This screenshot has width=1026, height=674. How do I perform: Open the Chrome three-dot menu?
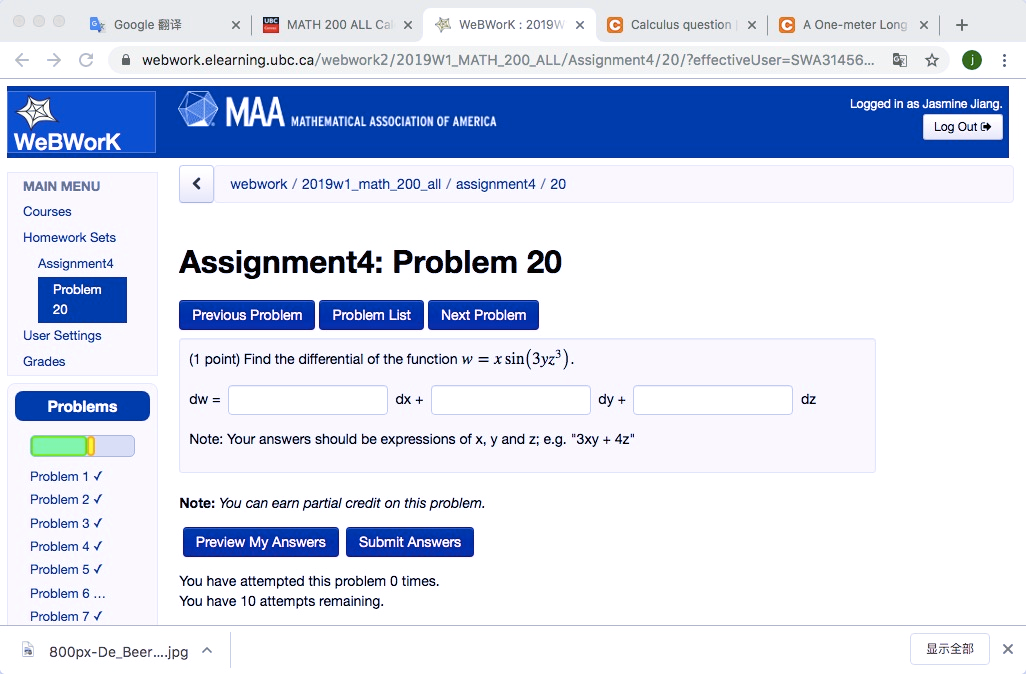(1005, 60)
